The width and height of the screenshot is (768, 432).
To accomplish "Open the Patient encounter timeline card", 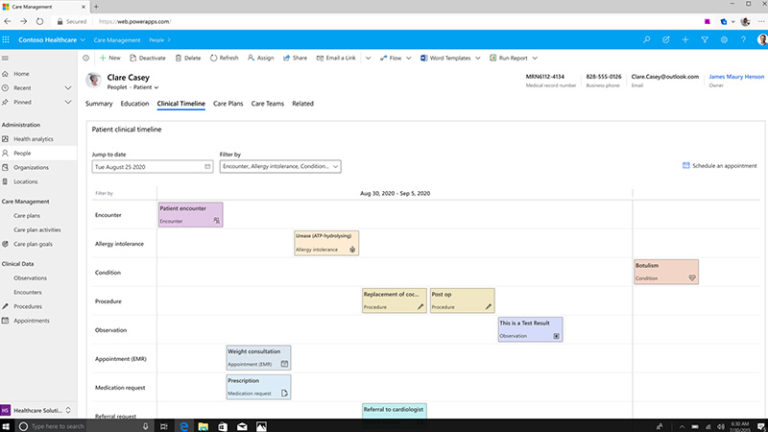I will (x=190, y=215).
